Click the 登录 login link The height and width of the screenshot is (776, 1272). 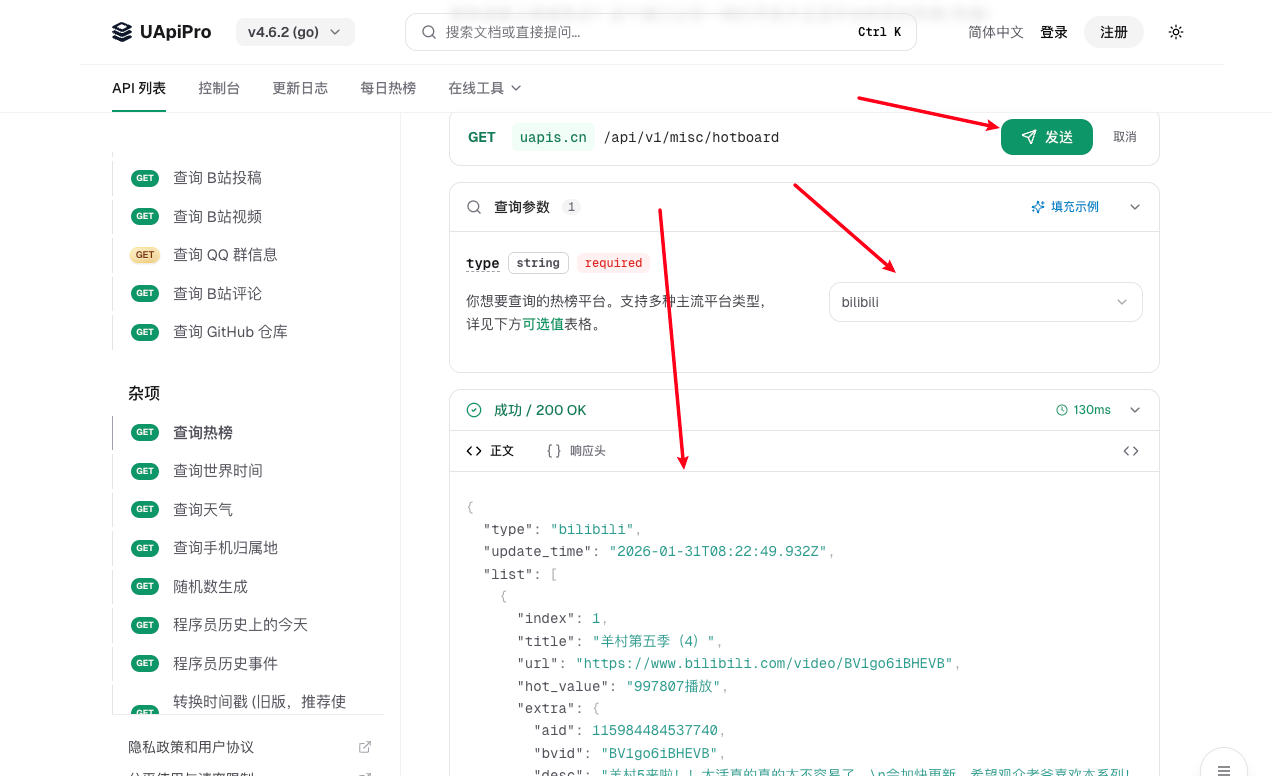(x=1054, y=32)
